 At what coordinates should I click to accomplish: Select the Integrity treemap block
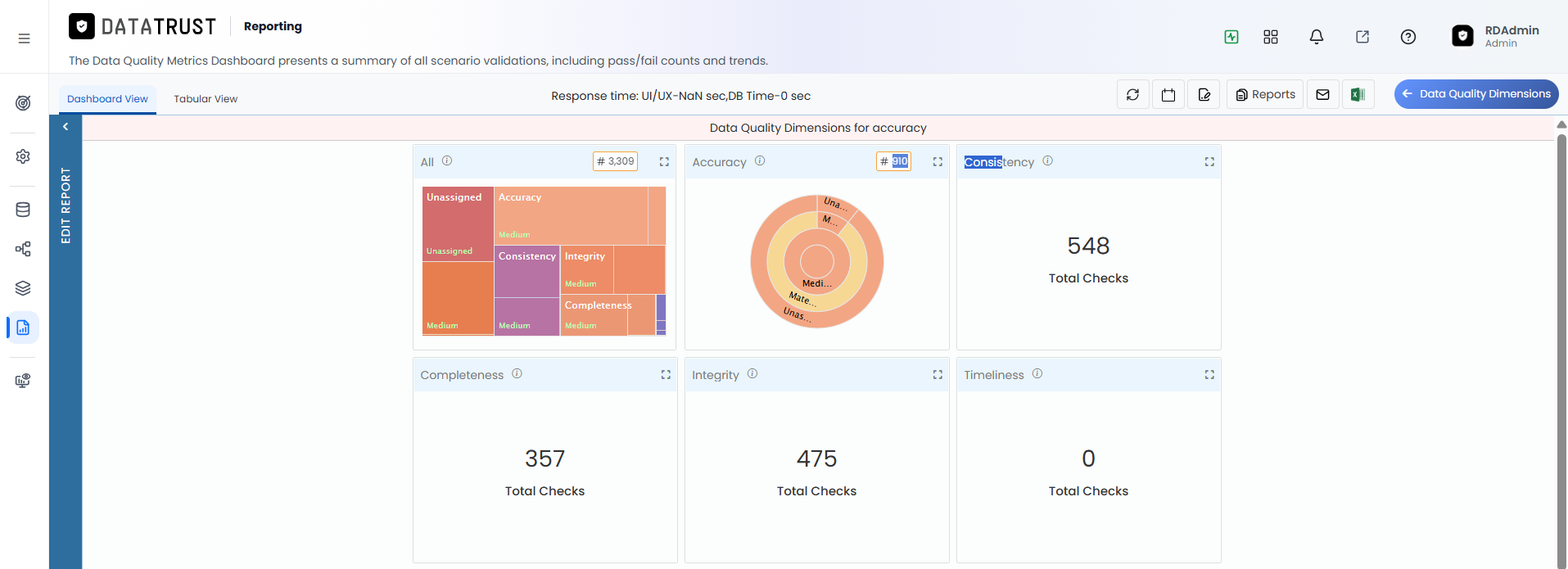[x=587, y=269]
